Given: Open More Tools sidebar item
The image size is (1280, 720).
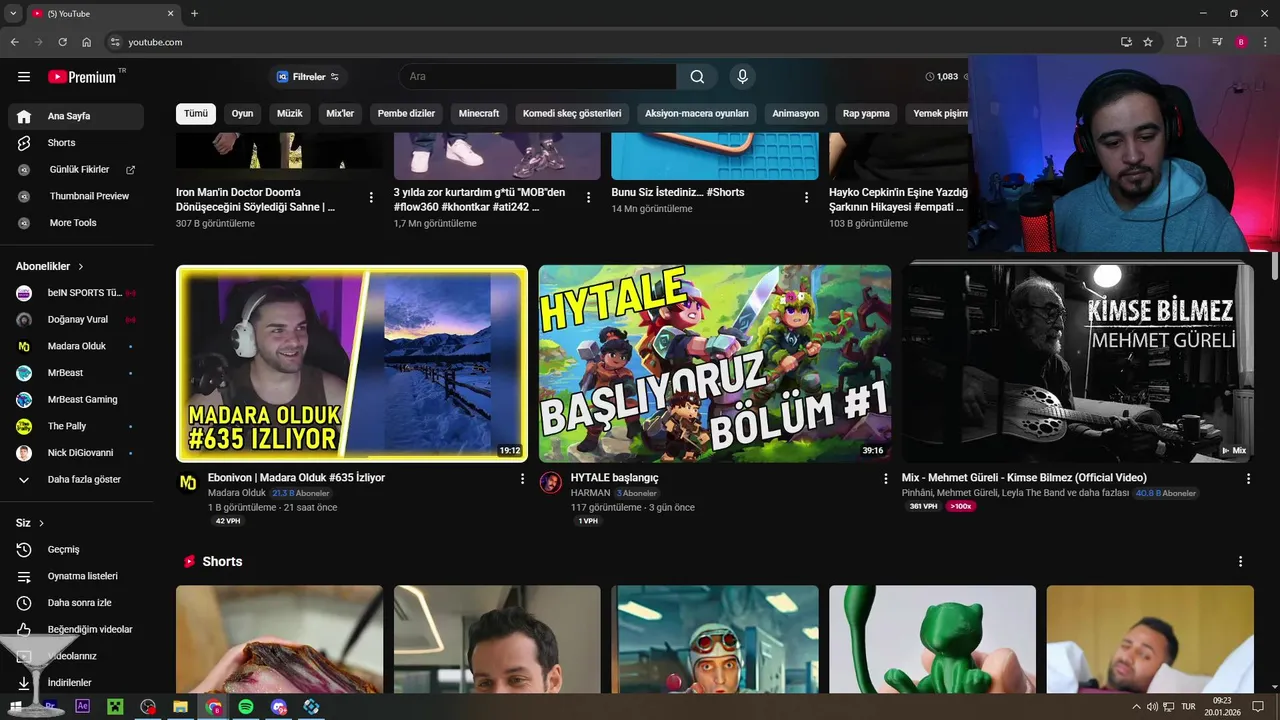Looking at the screenshot, I should (x=76, y=223).
